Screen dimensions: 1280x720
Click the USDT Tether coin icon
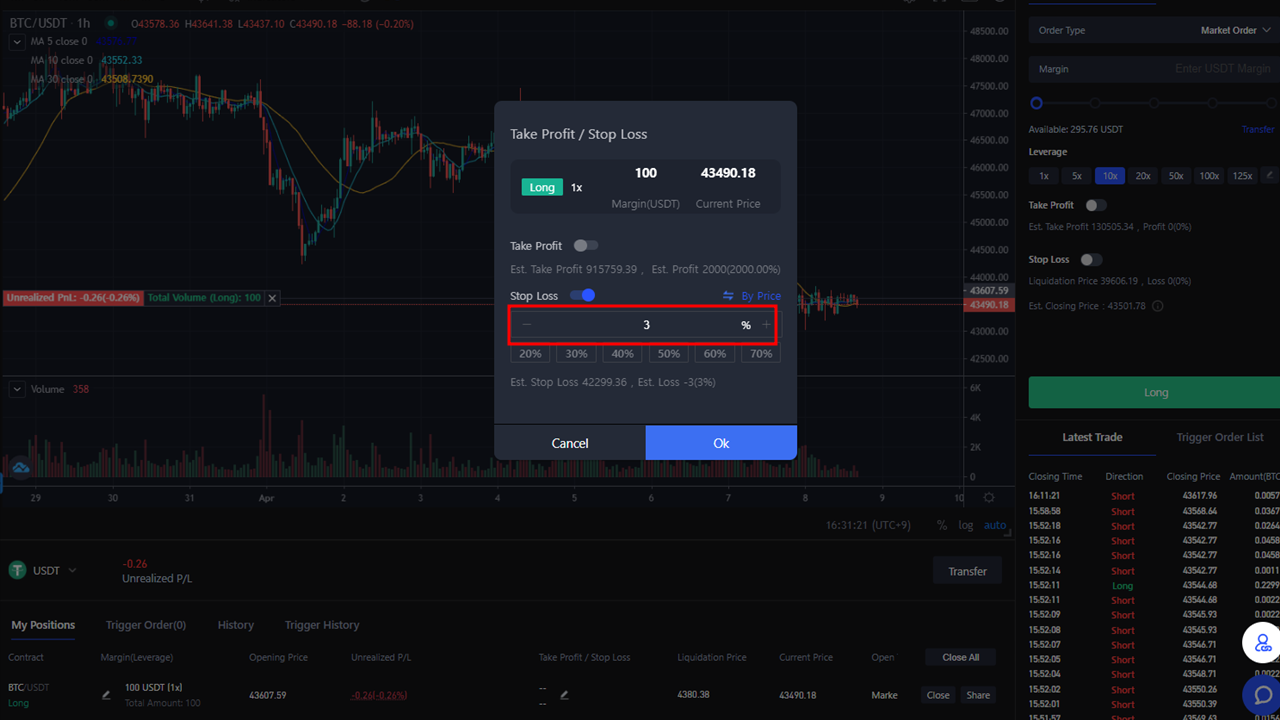(17, 570)
